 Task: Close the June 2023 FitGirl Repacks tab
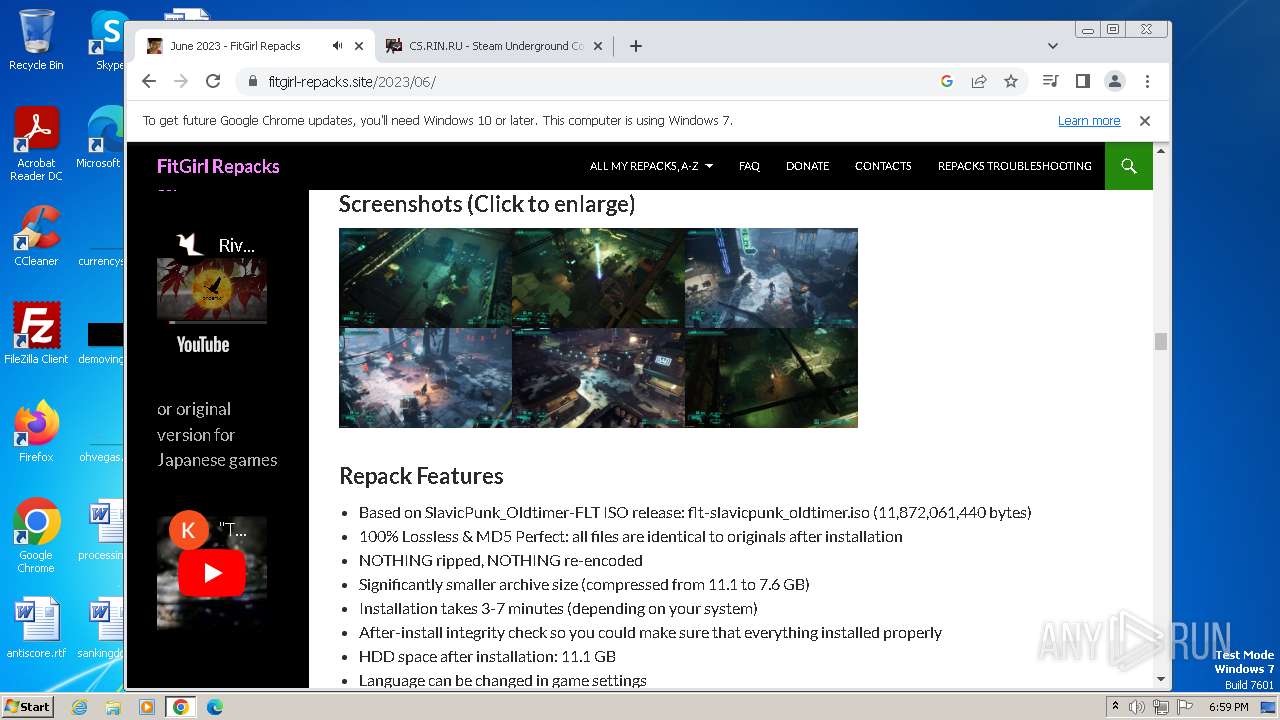(x=359, y=46)
